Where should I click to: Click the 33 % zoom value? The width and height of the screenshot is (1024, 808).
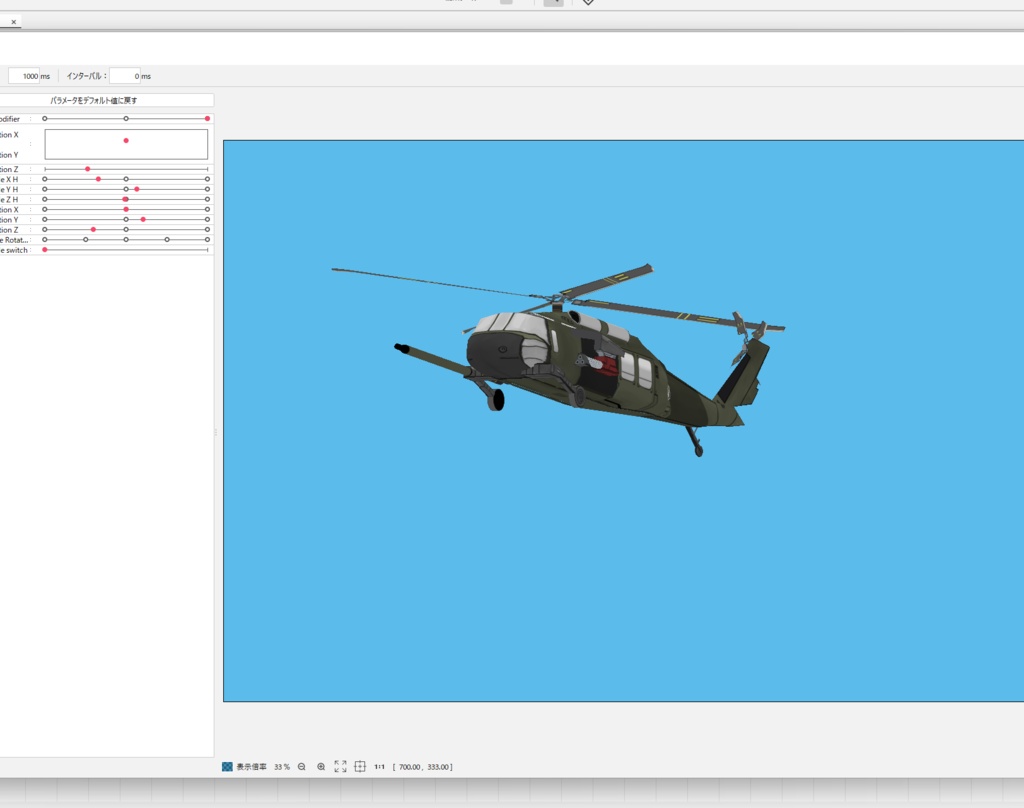[x=281, y=767]
